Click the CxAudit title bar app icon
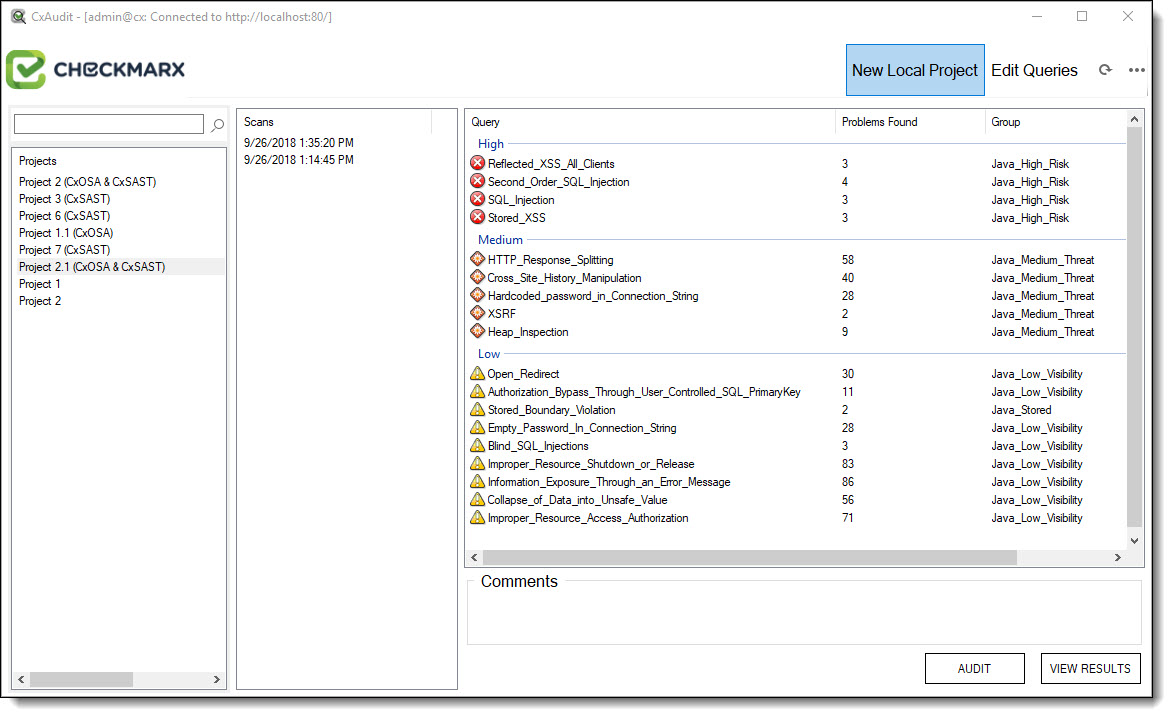The image size is (1173, 718). [18, 16]
